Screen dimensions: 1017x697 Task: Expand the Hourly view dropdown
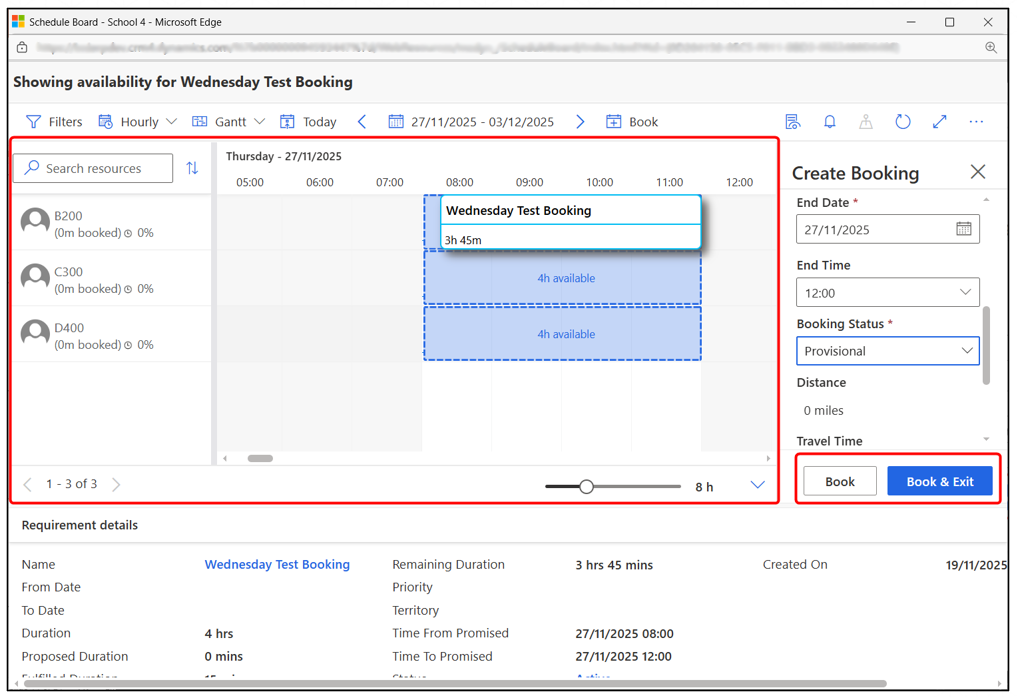coord(138,122)
